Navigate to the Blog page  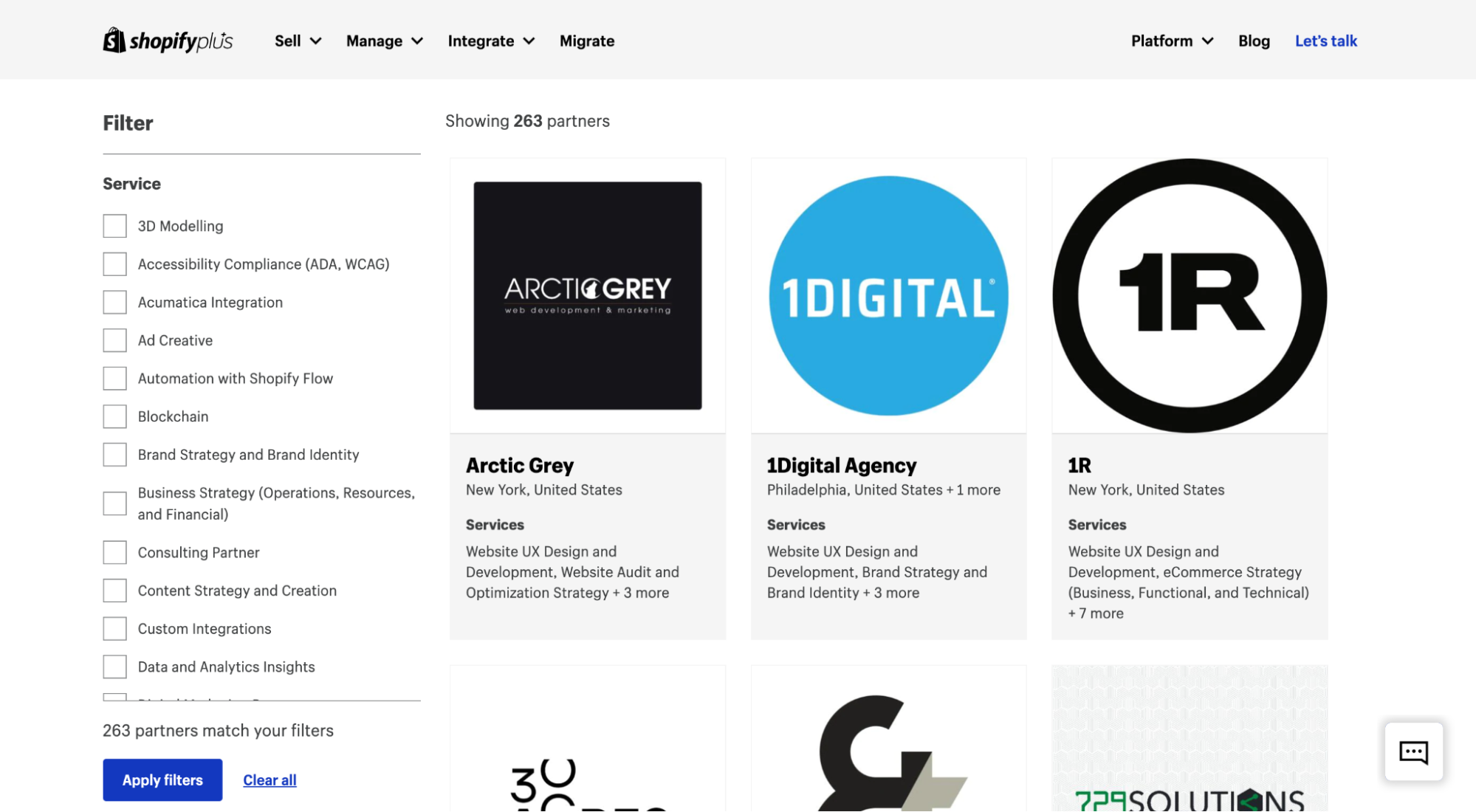[x=1254, y=40]
